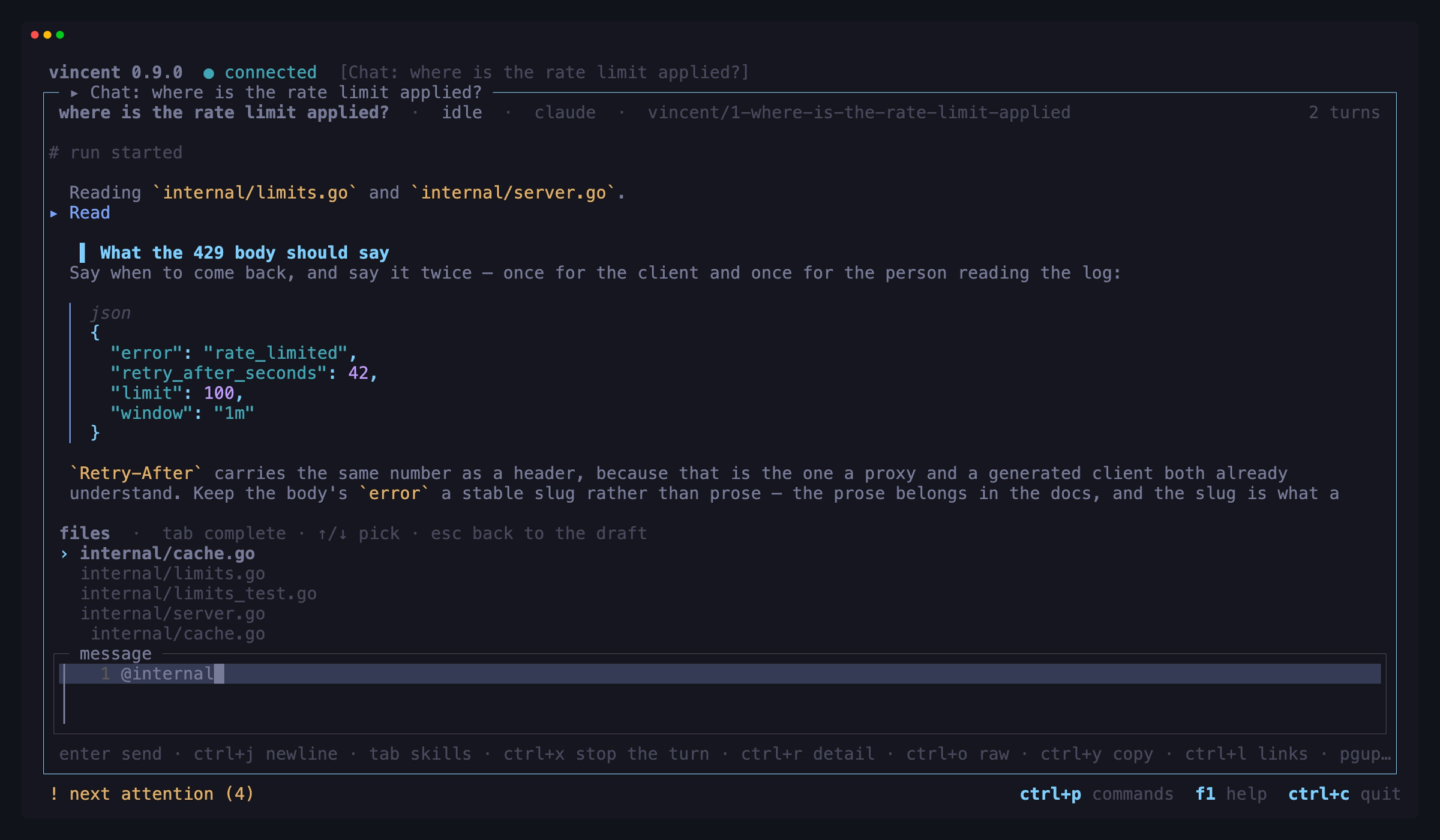1440x840 pixels.
Task: Expand the Read tool disclosure triangle
Action: 54,214
